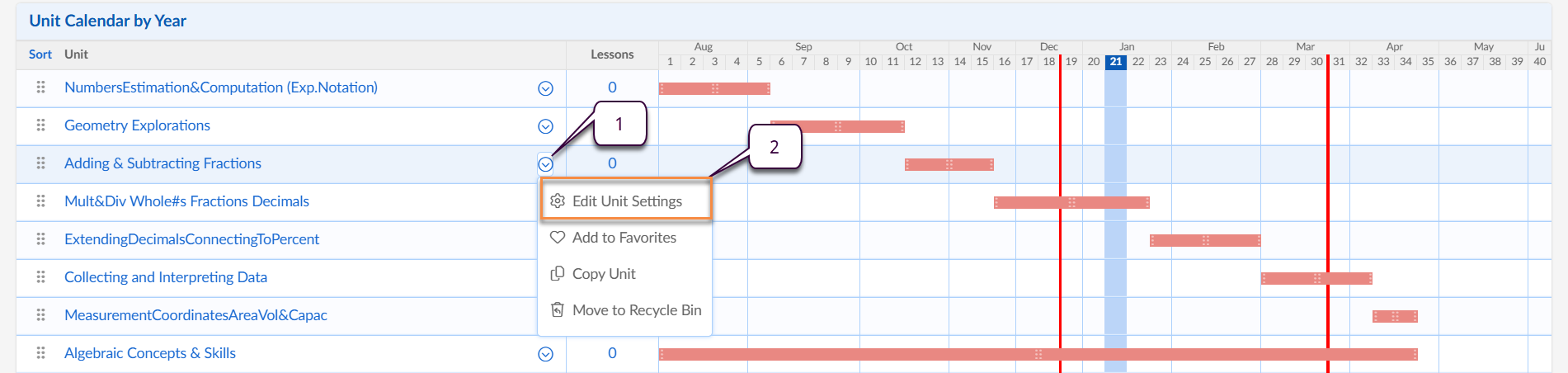Select Edit Unit Settings menu option
The image size is (1568, 373).
[627, 201]
